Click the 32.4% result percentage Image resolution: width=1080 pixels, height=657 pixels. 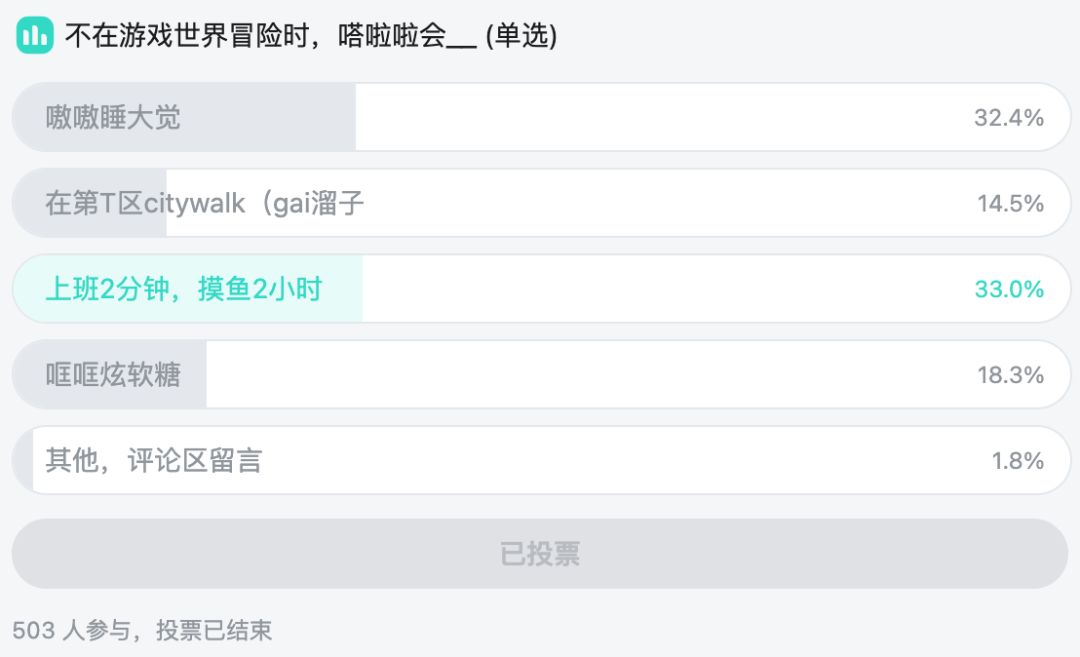pyautogui.click(x=1008, y=118)
